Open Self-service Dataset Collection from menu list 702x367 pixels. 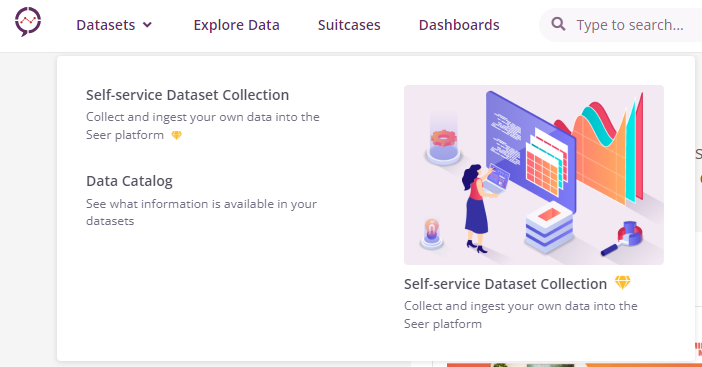coord(188,95)
